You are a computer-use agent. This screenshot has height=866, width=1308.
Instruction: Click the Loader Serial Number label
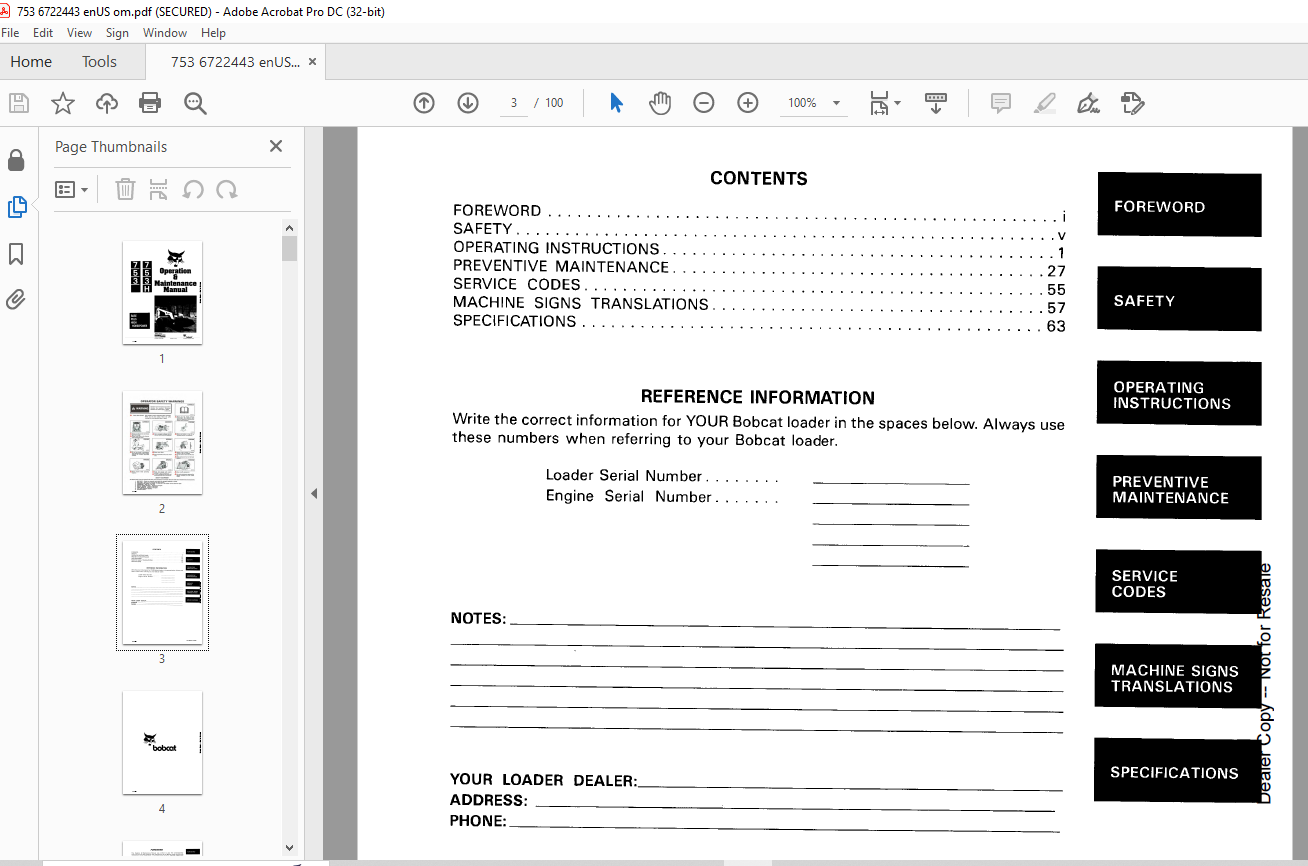(624, 476)
